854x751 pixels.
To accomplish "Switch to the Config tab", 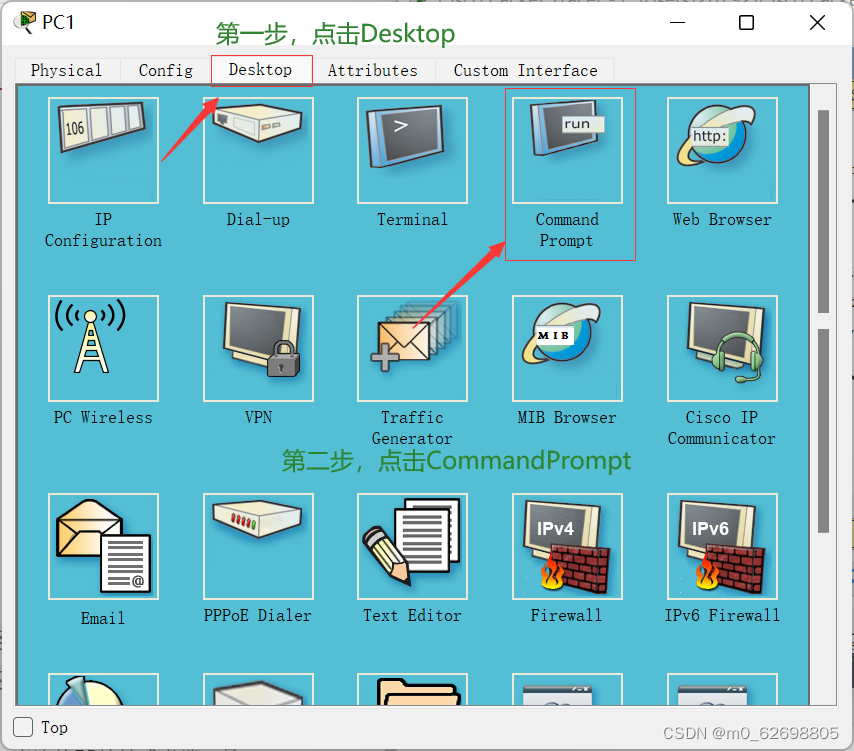I will [x=166, y=70].
